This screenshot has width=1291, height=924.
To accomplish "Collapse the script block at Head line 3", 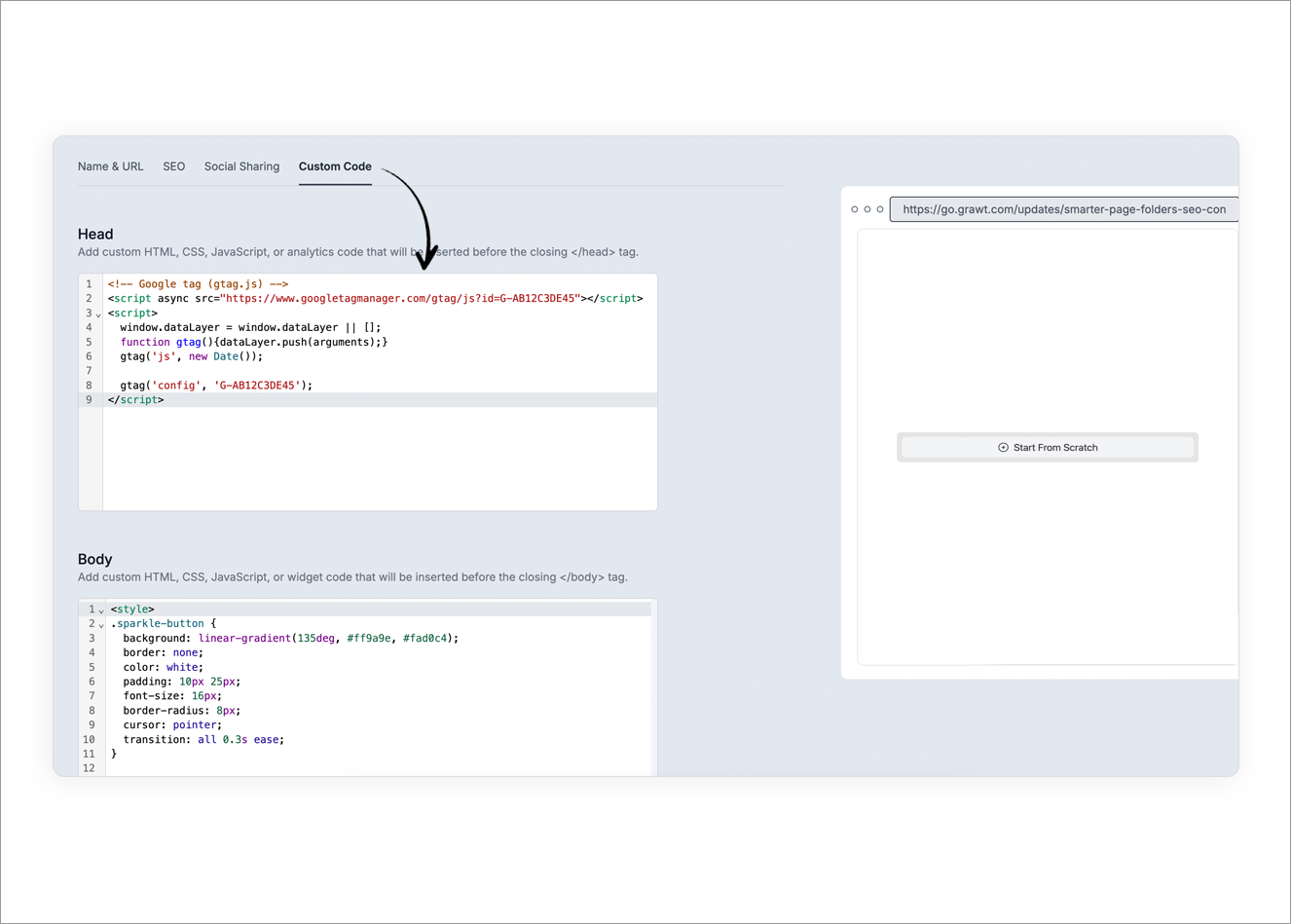I will (98, 314).
